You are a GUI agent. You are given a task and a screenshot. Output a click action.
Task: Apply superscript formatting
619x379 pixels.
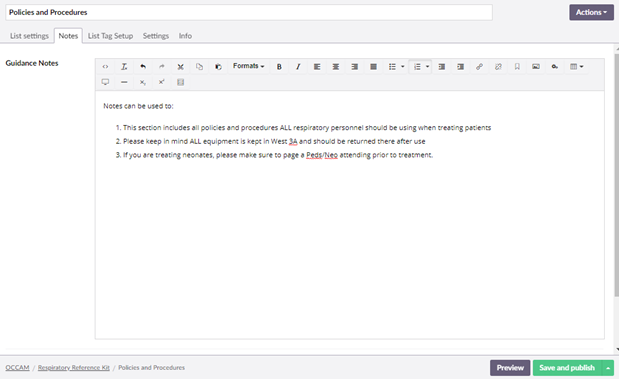pos(161,82)
